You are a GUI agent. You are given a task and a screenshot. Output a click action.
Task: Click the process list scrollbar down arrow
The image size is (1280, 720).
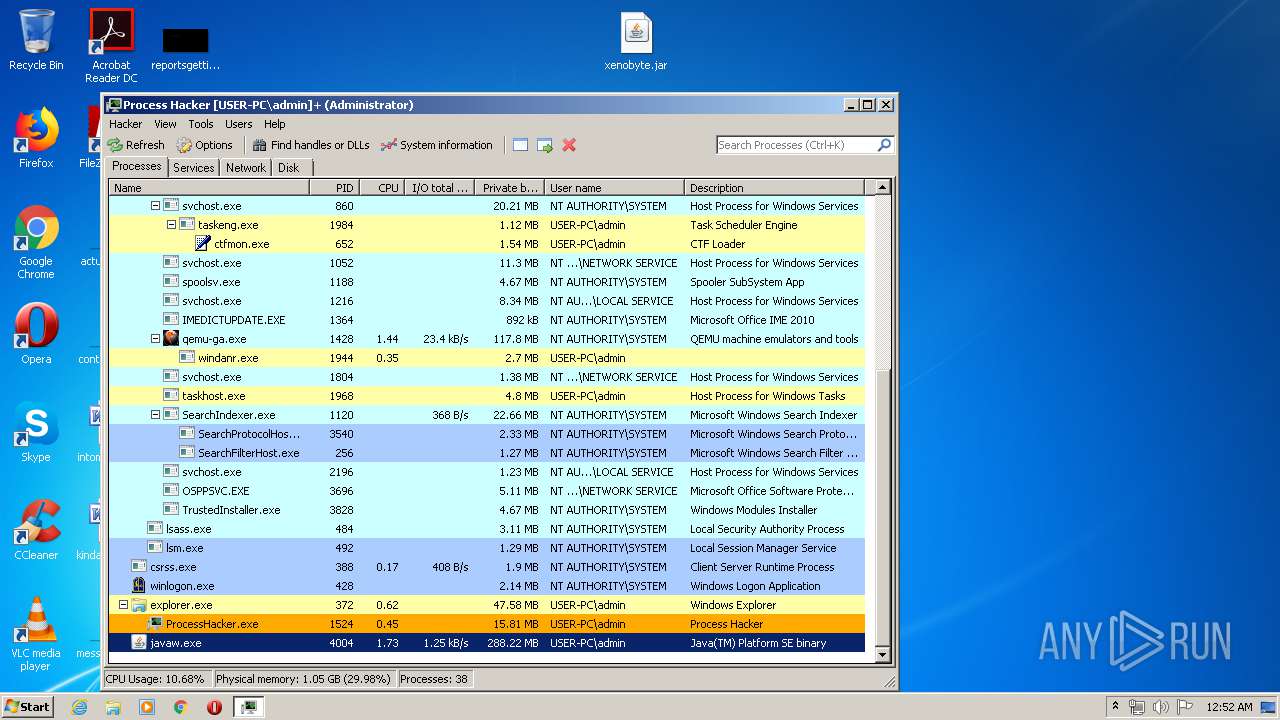882,655
